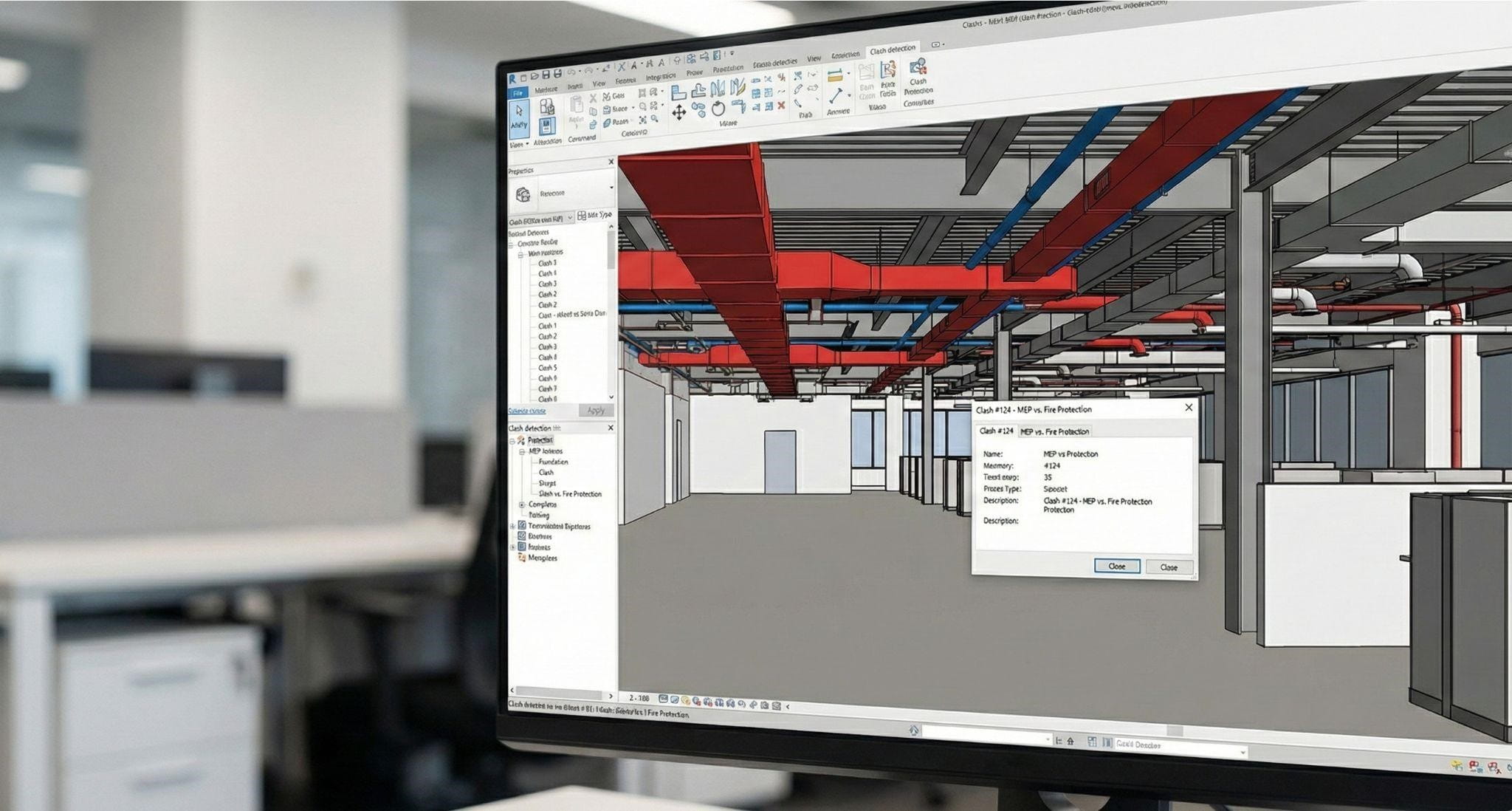This screenshot has width=1512, height=811.
Task: Click the greyed Apply button
Action: tap(596, 411)
